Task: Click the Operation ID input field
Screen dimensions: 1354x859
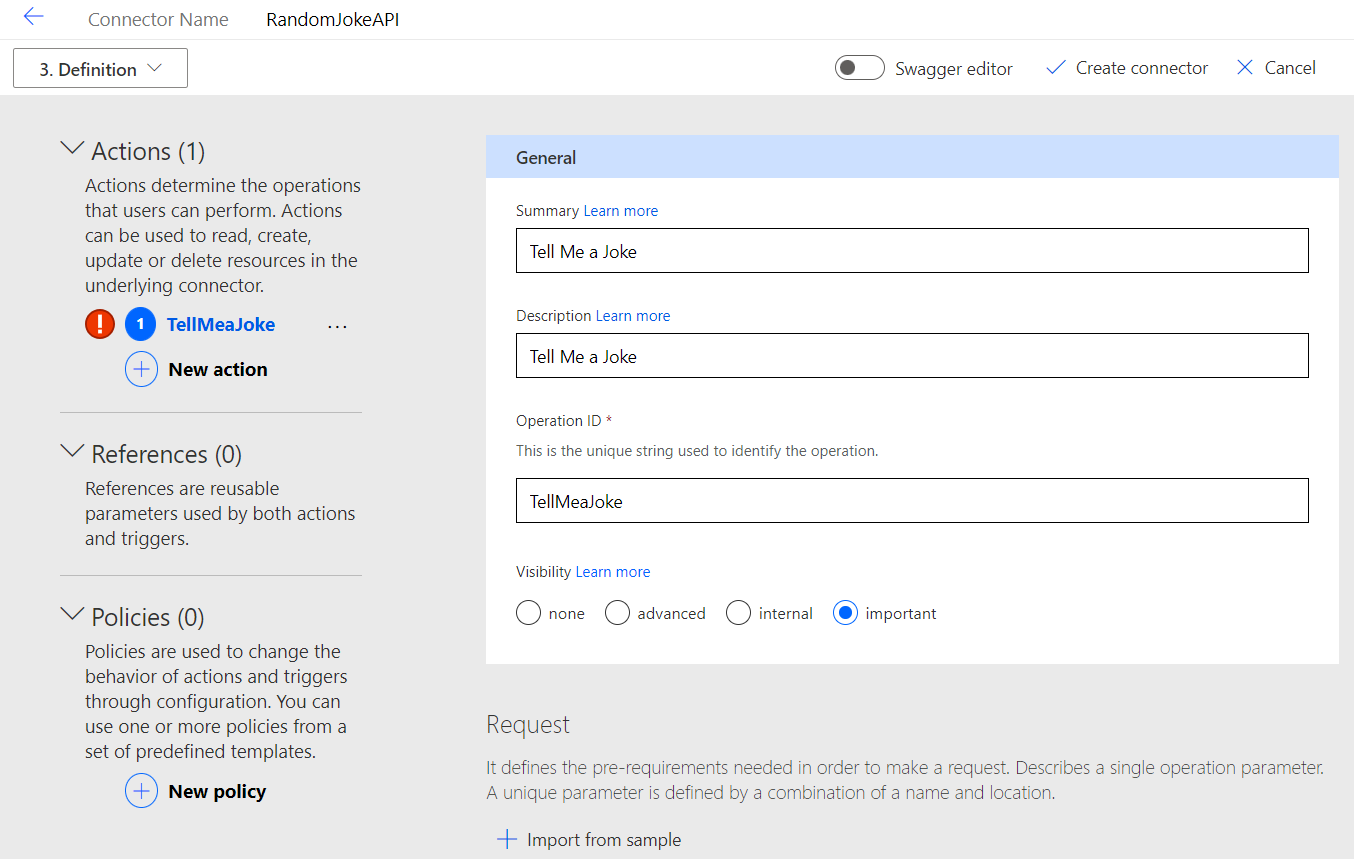Action: point(911,501)
